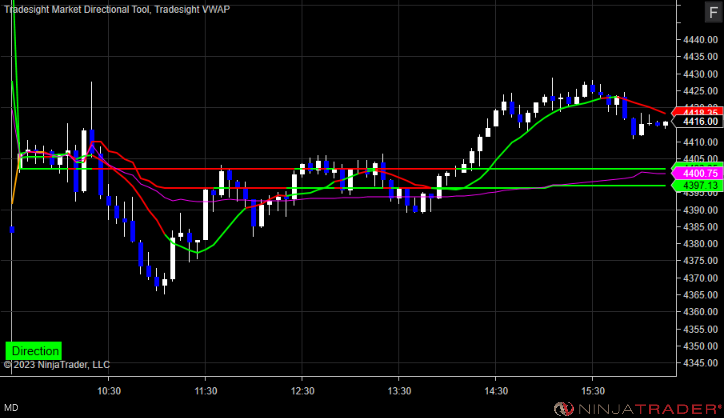Click the 4440.00 price axis label
The width and height of the screenshot is (724, 418).
pos(700,40)
